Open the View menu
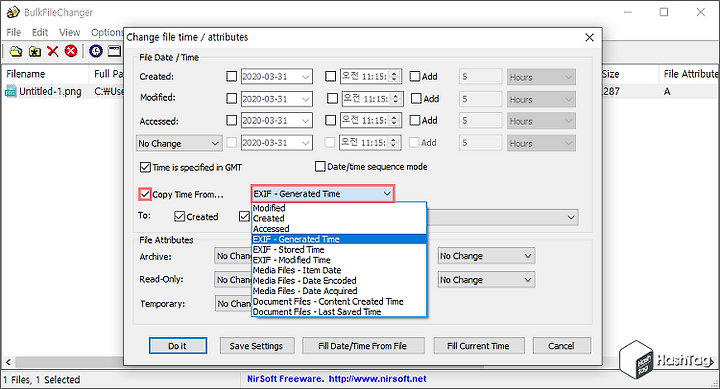The image size is (720, 389). point(69,33)
